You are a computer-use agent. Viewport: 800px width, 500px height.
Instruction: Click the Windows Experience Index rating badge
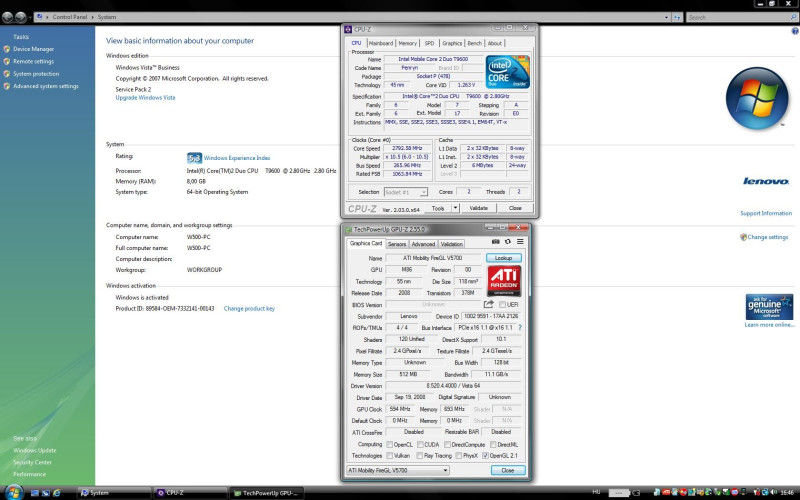[x=194, y=158]
